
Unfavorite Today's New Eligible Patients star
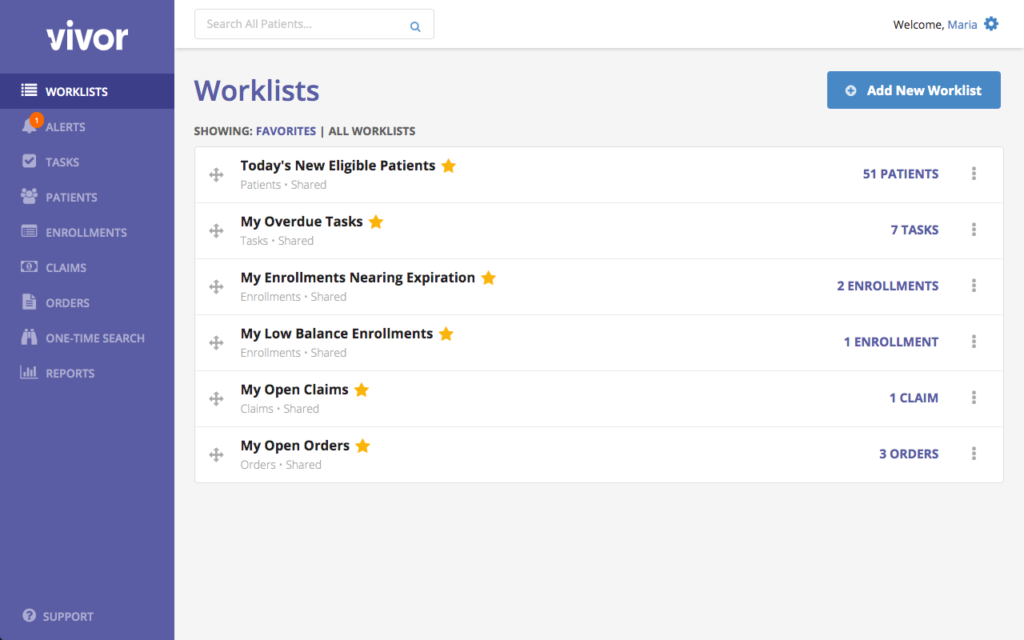click(448, 166)
